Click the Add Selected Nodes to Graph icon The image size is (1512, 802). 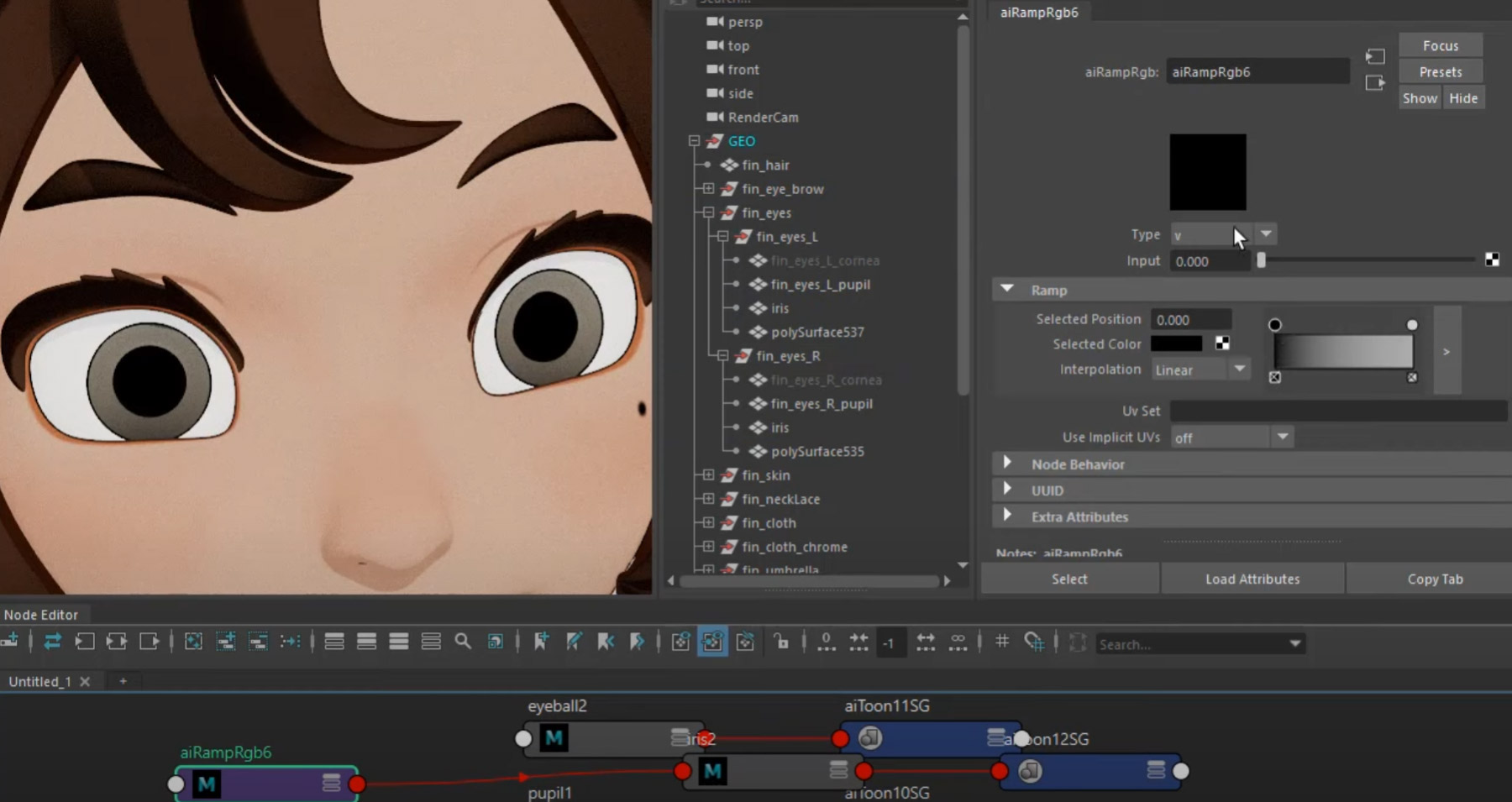click(225, 642)
